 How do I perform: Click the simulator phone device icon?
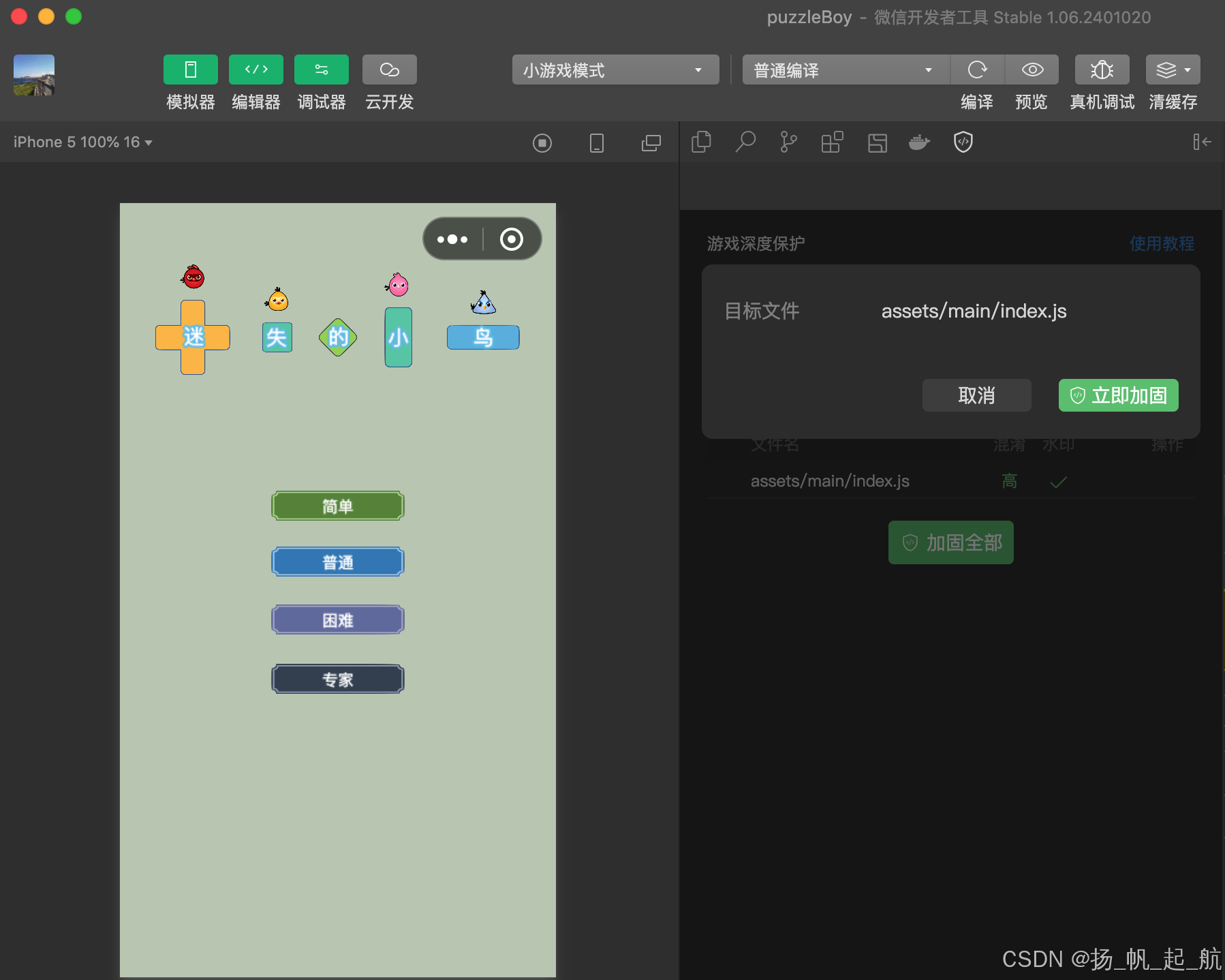coord(597,142)
